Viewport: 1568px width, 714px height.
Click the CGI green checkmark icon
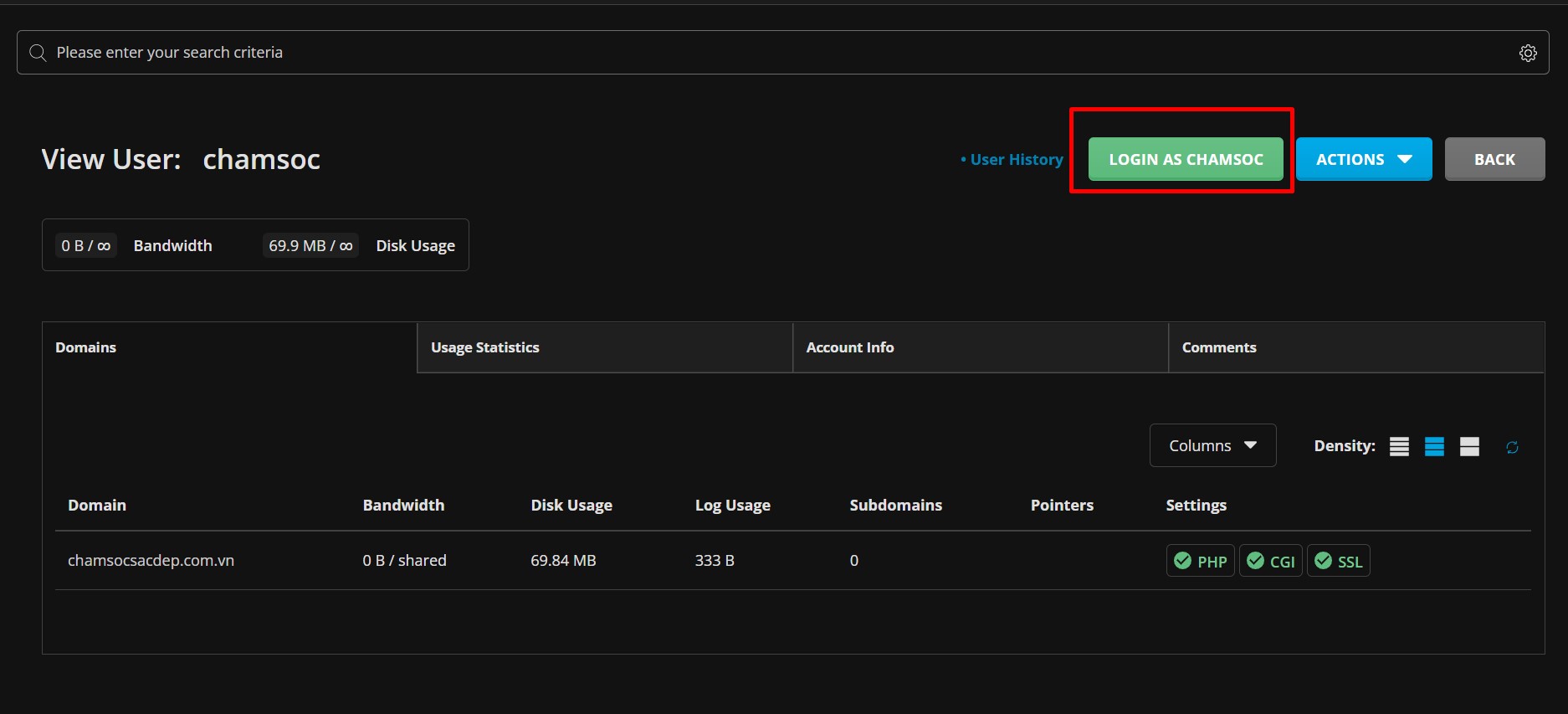coord(1255,561)
